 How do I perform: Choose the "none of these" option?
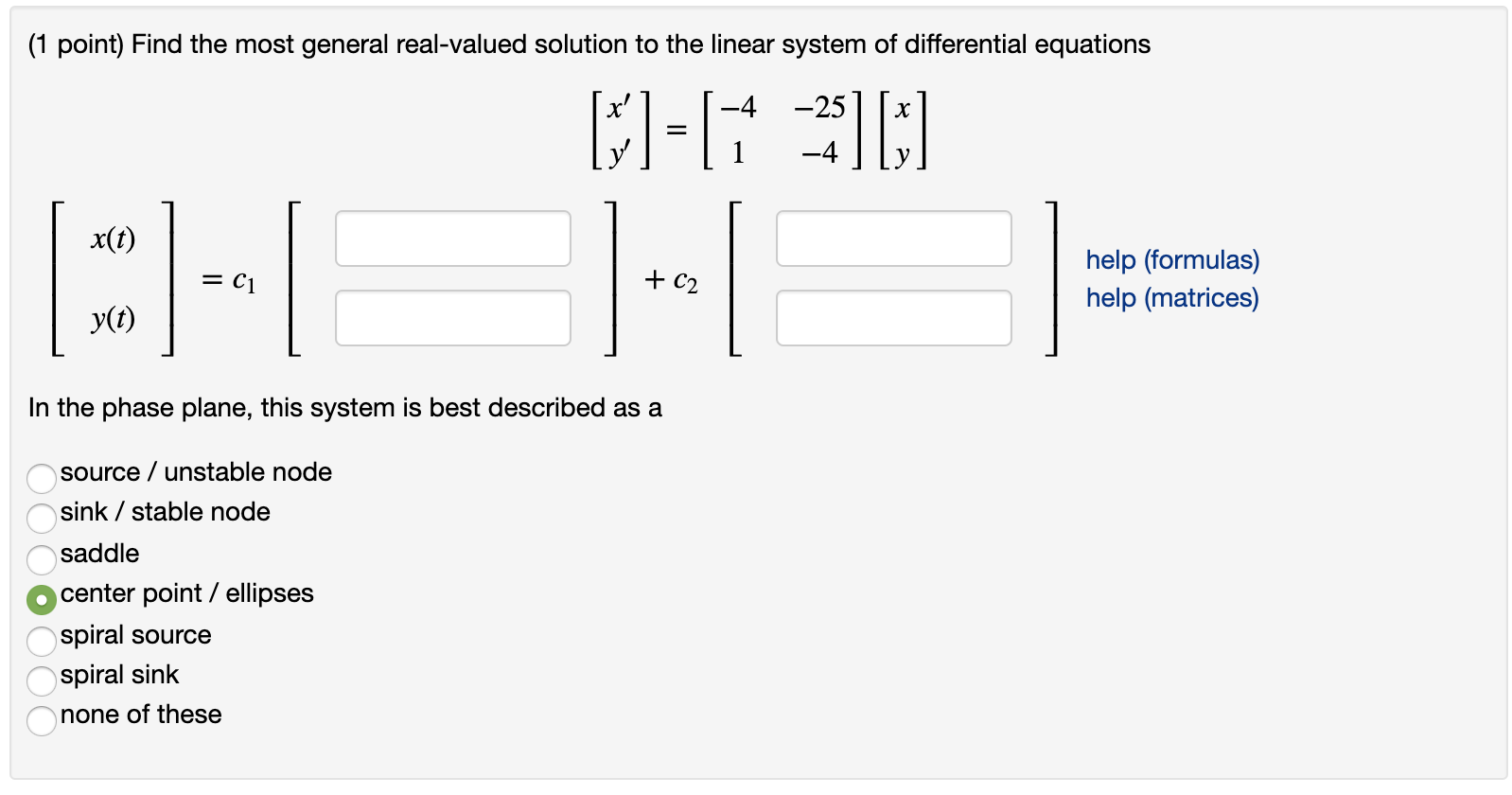(42, 721)
